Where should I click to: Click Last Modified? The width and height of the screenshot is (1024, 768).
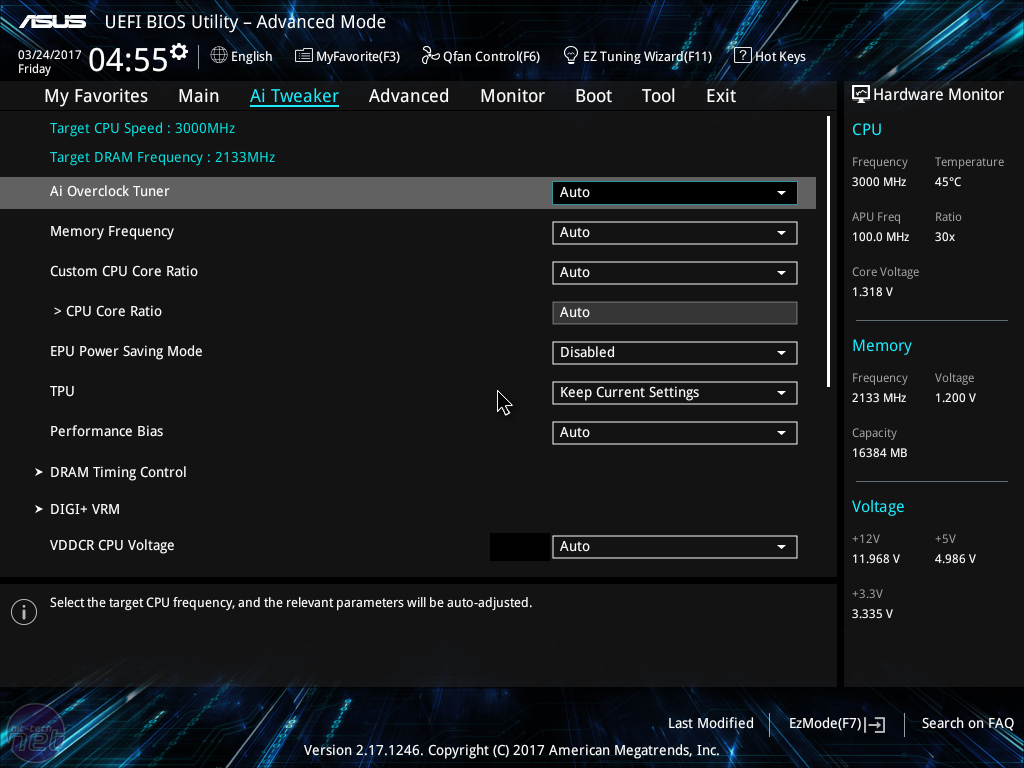pyautogui.click(x=711, y=723)
